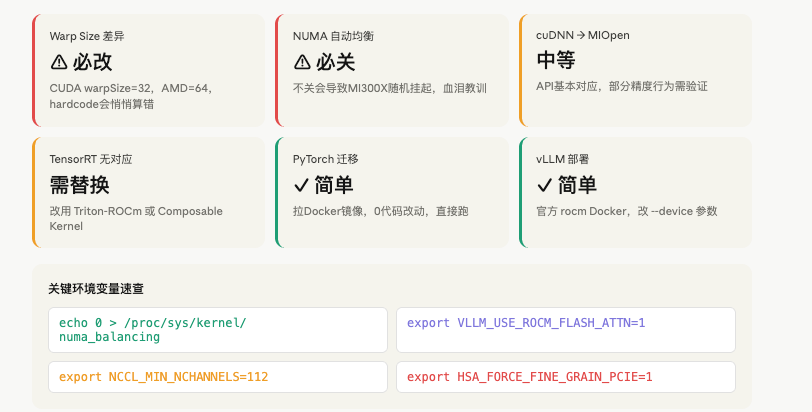The image size is (812, 412).
Task: Select the cuDNN → MIOpen card title
Action: (583, 35)
